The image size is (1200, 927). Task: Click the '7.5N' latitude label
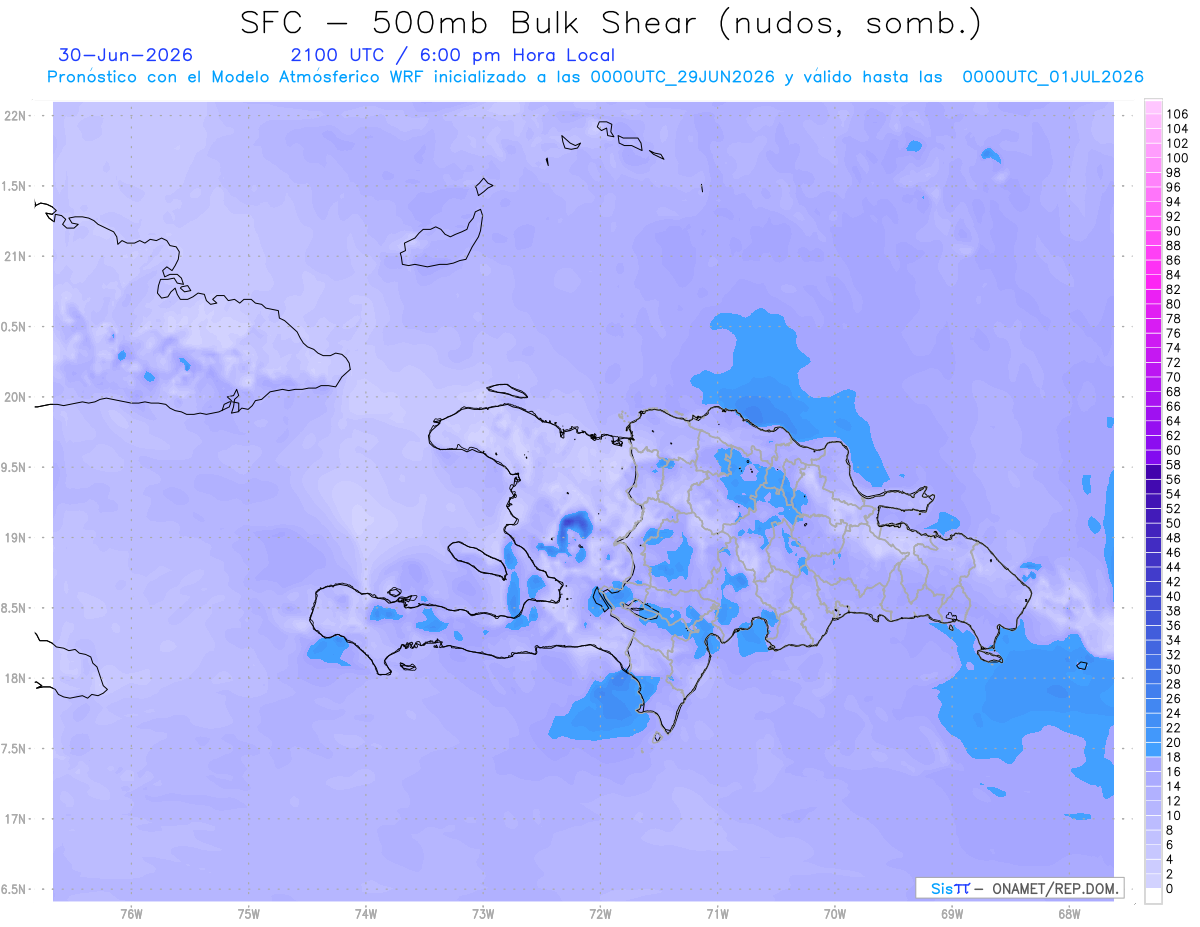click(x=15, y=748)
